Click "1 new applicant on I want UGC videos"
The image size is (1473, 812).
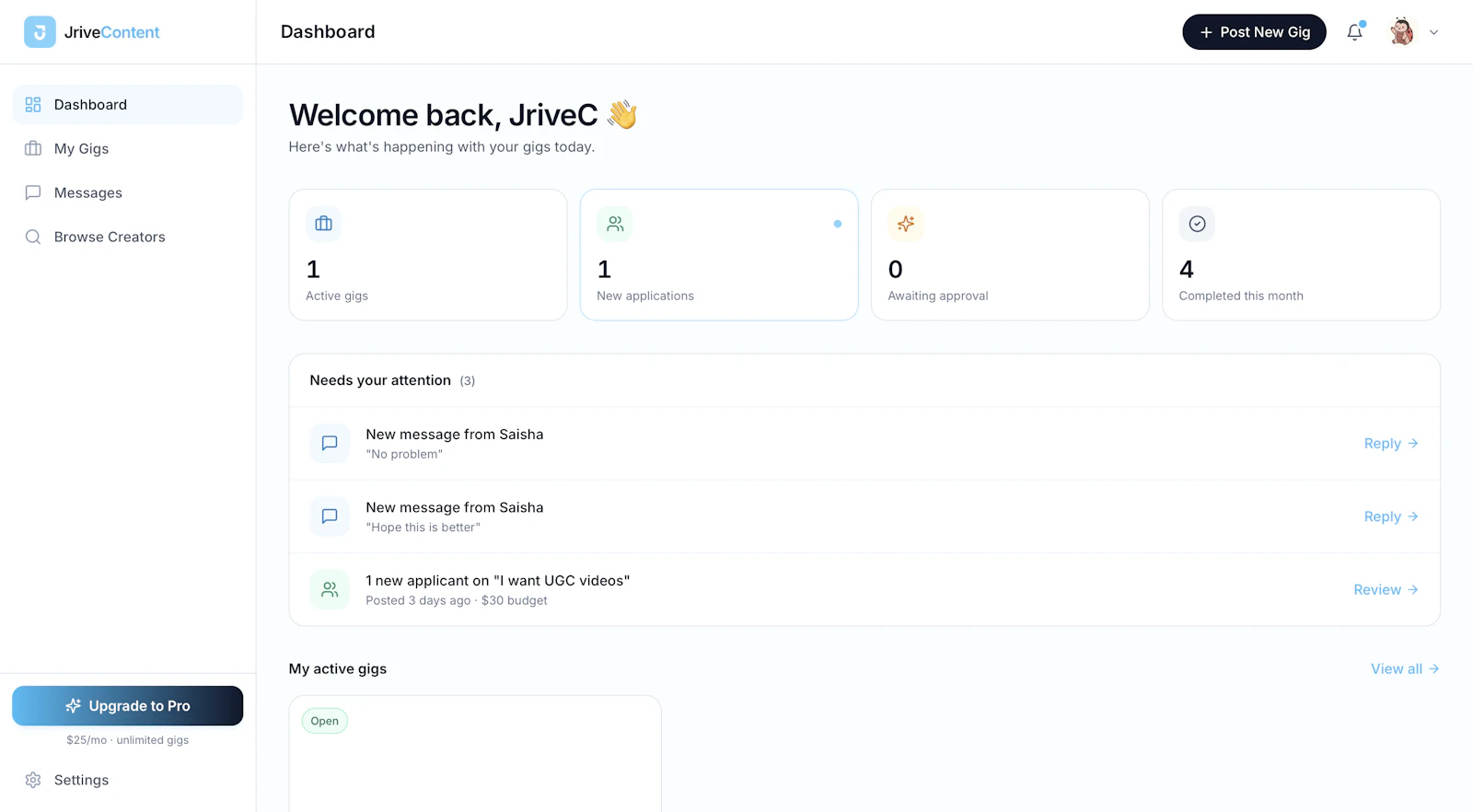pos(498,581)
